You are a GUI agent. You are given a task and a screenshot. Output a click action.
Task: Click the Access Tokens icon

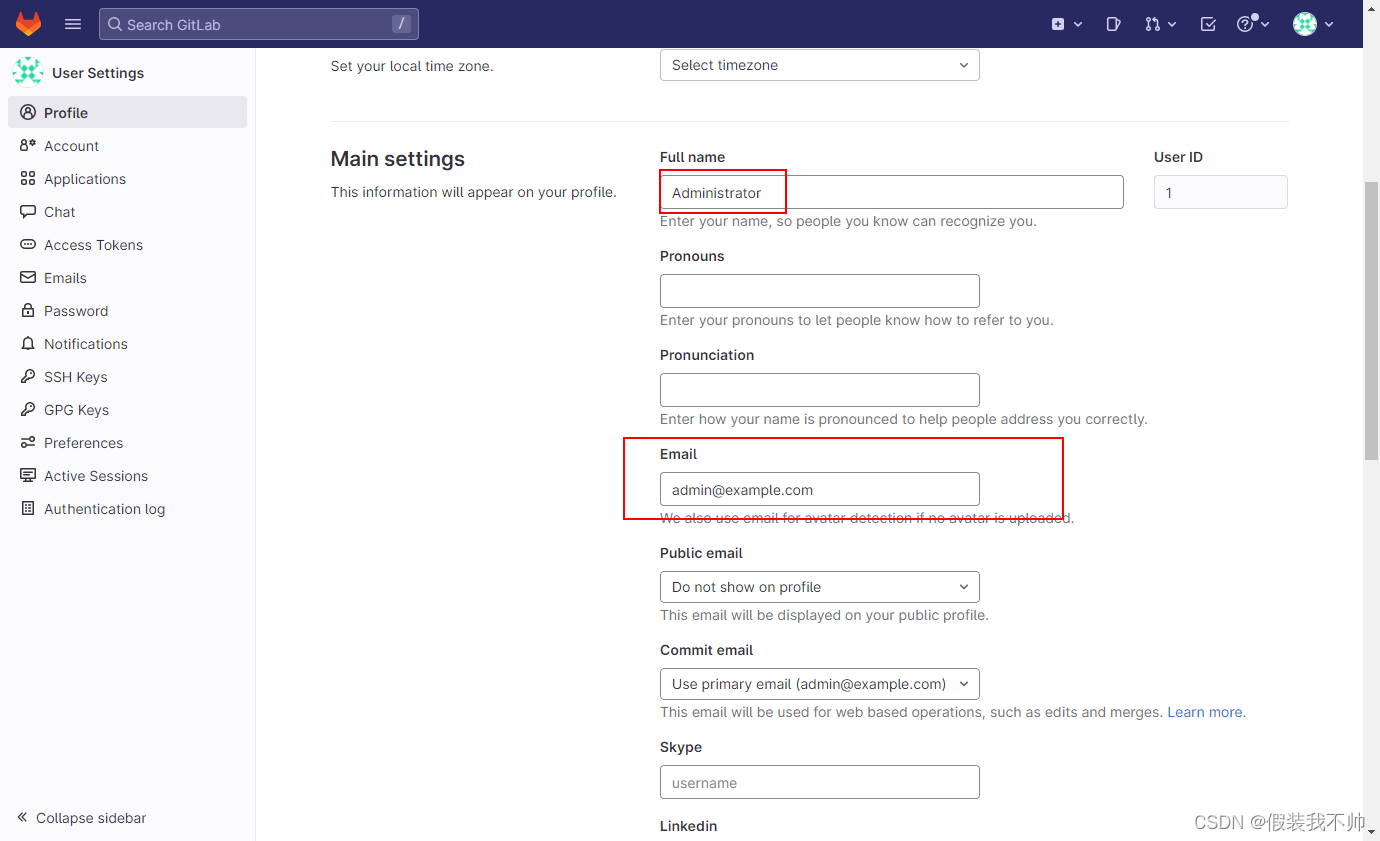click(28, 245)
